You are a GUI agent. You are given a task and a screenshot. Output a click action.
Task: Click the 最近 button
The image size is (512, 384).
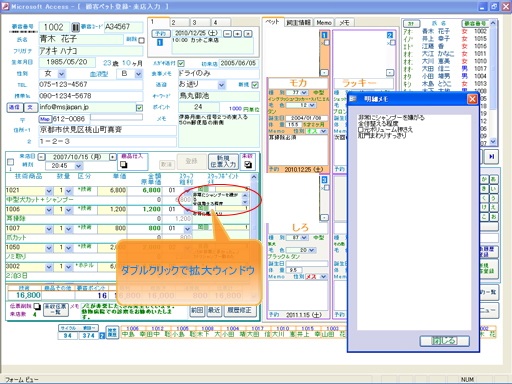point(214,310)
